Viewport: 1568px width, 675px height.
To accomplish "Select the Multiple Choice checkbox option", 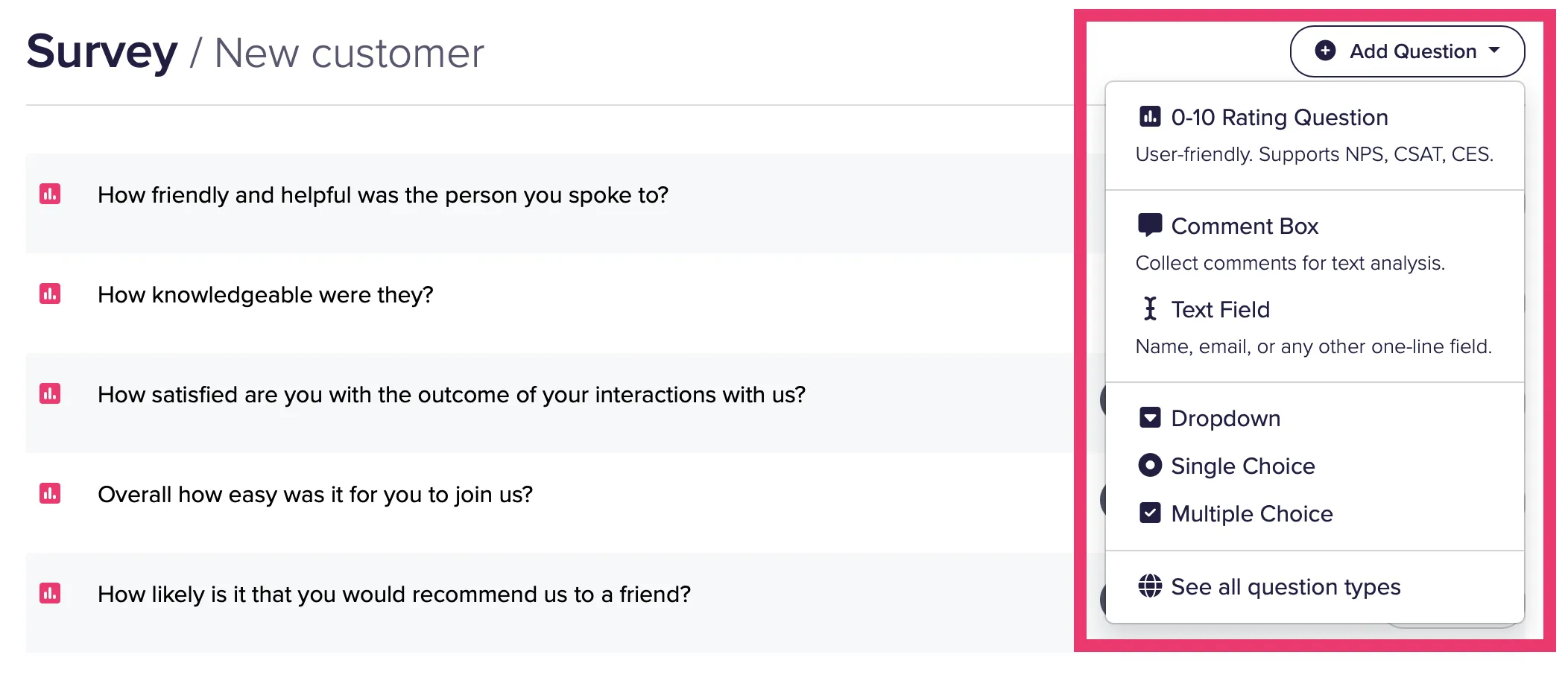I will point(1253,513).
